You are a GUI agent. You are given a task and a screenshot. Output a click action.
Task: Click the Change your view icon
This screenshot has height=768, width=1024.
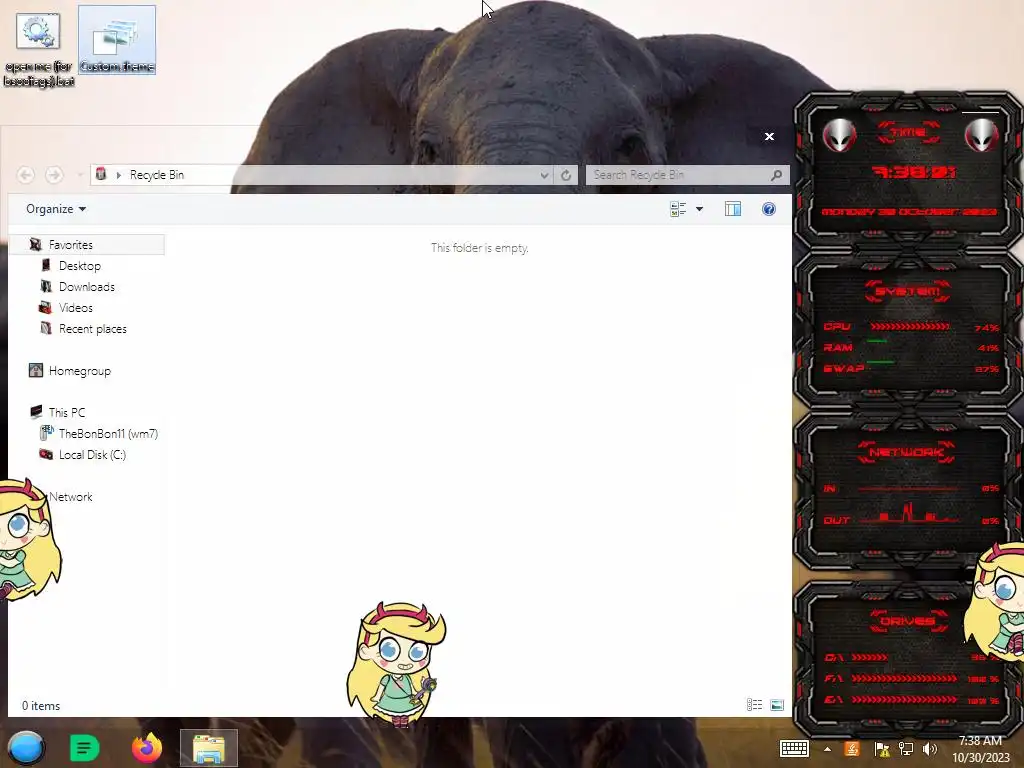tap(678, 209)
